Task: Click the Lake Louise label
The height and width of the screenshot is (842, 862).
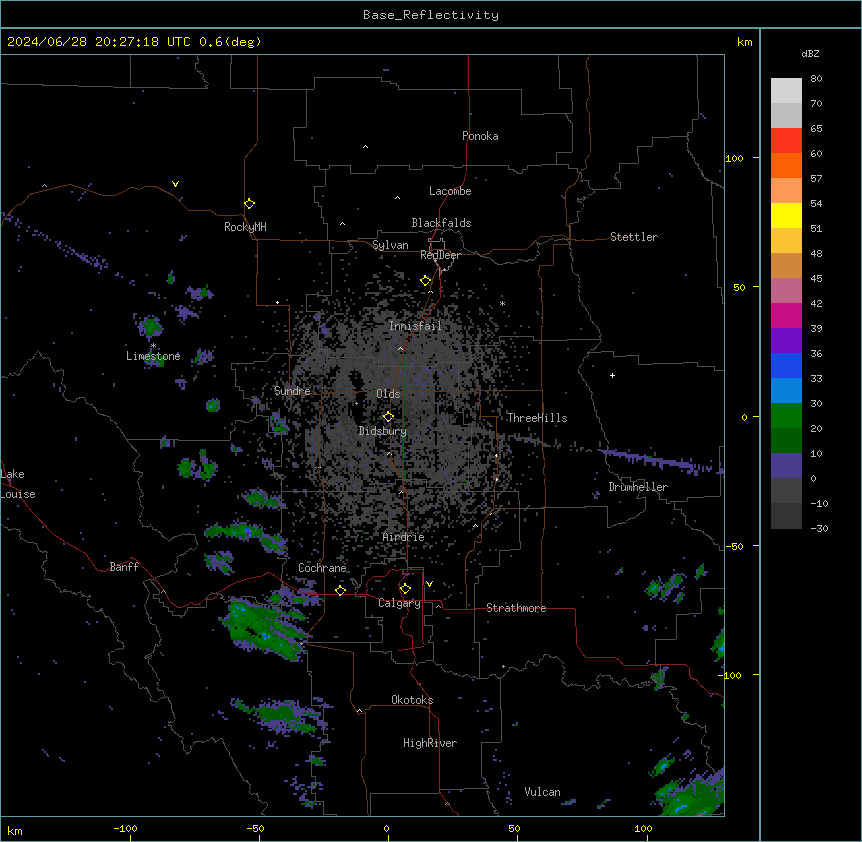Action: pyautogui.click(x=18, y=484)
